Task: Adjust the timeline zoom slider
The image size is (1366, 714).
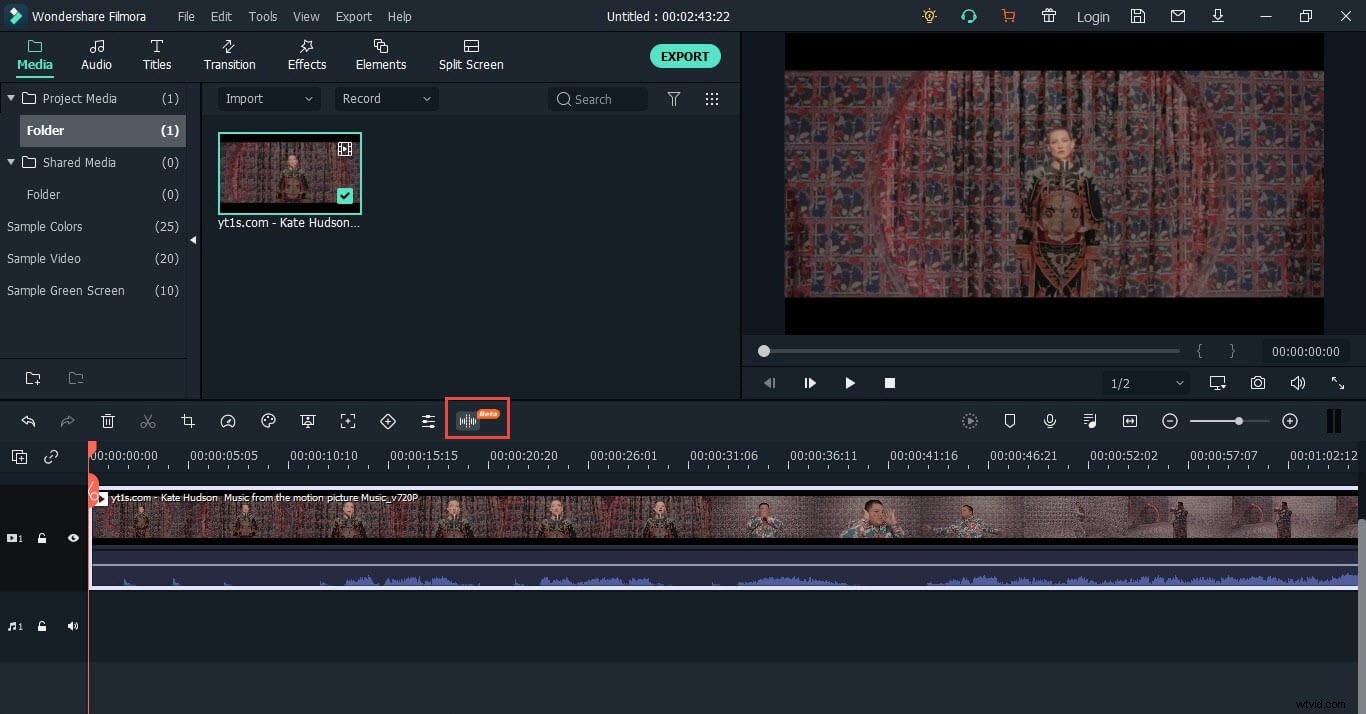Action: coord(1238,421)
